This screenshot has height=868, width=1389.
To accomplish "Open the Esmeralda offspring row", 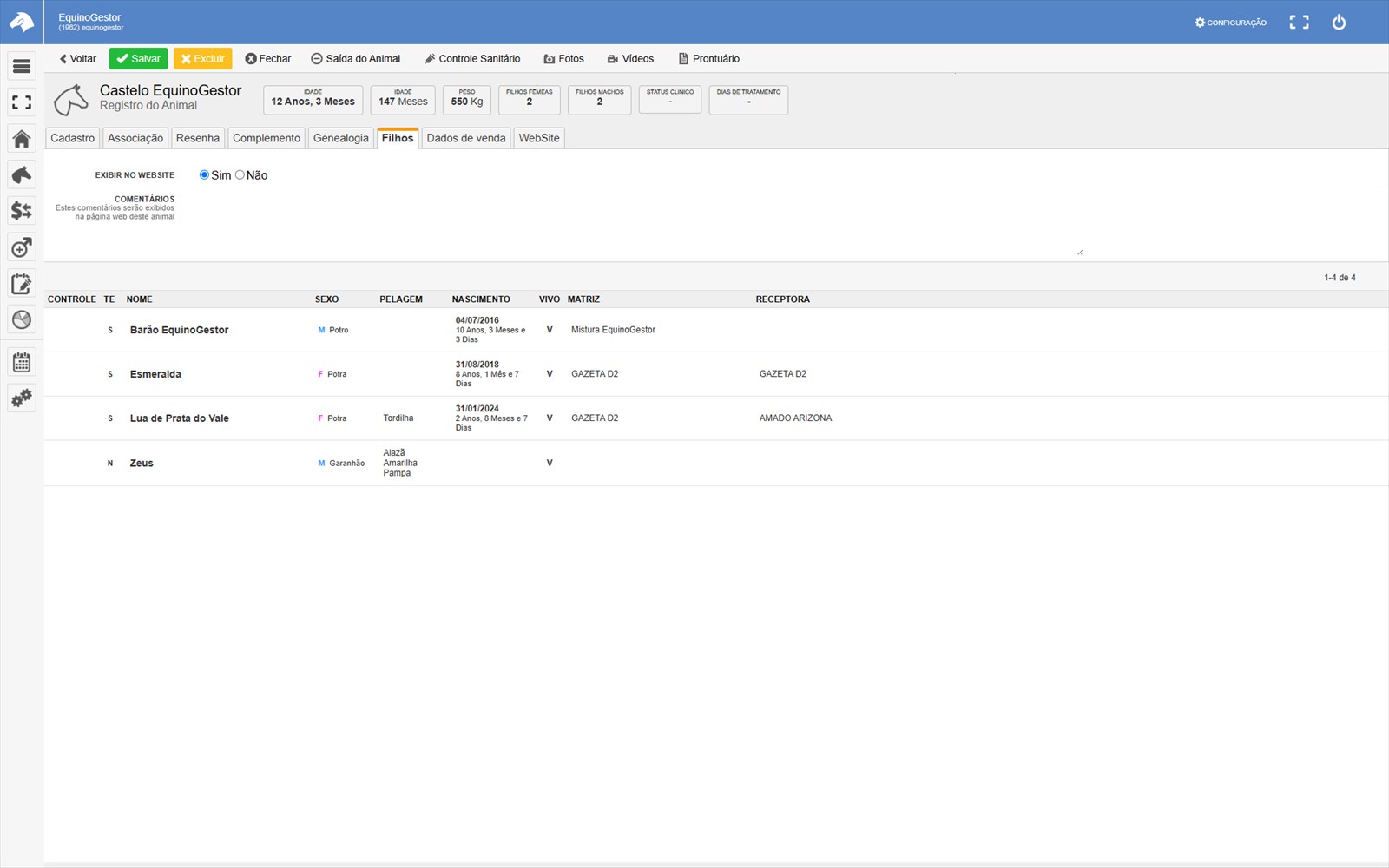I will [x=715, y=374].
